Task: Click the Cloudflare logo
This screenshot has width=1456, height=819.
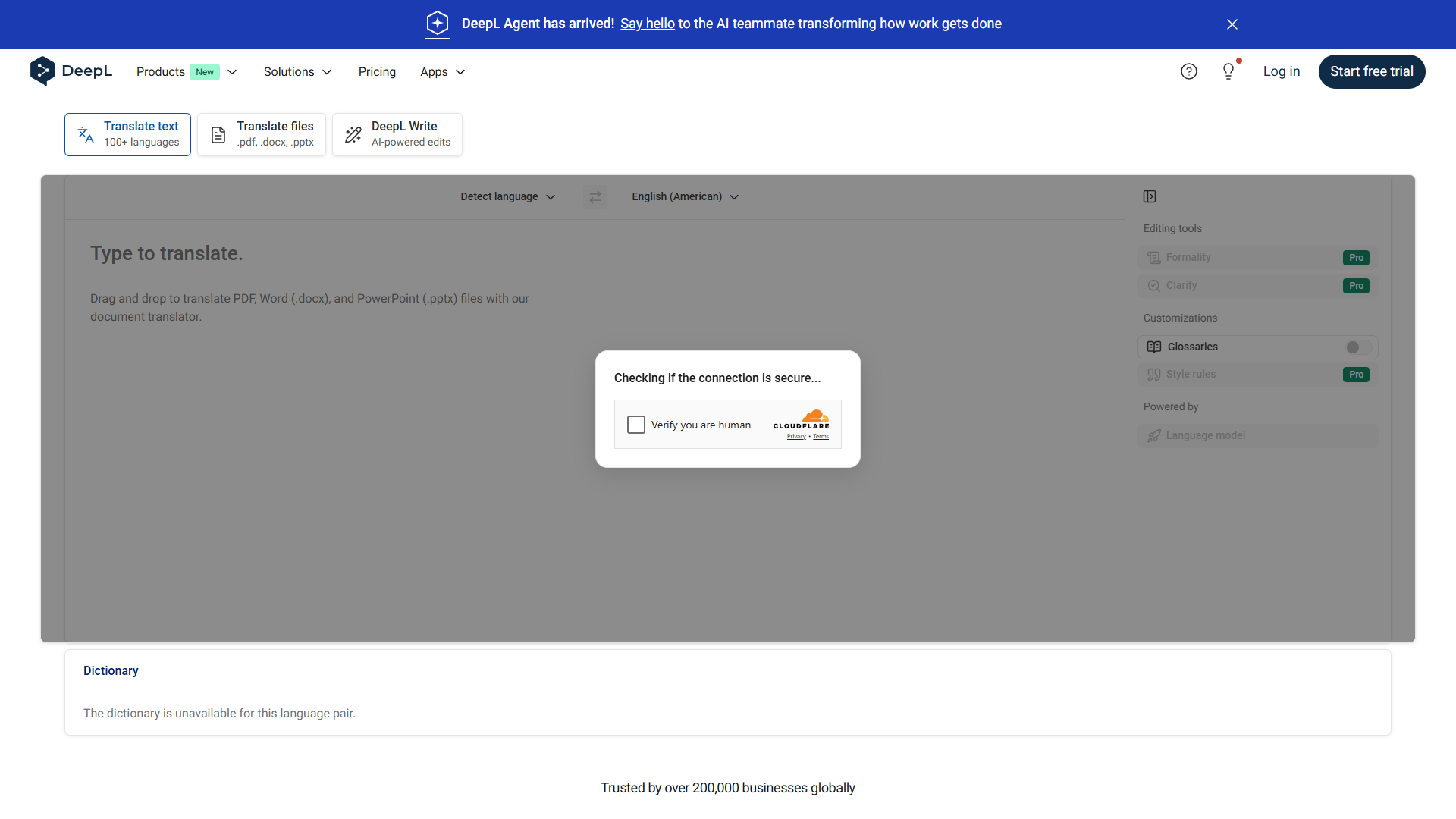Action: click(802, 420)
